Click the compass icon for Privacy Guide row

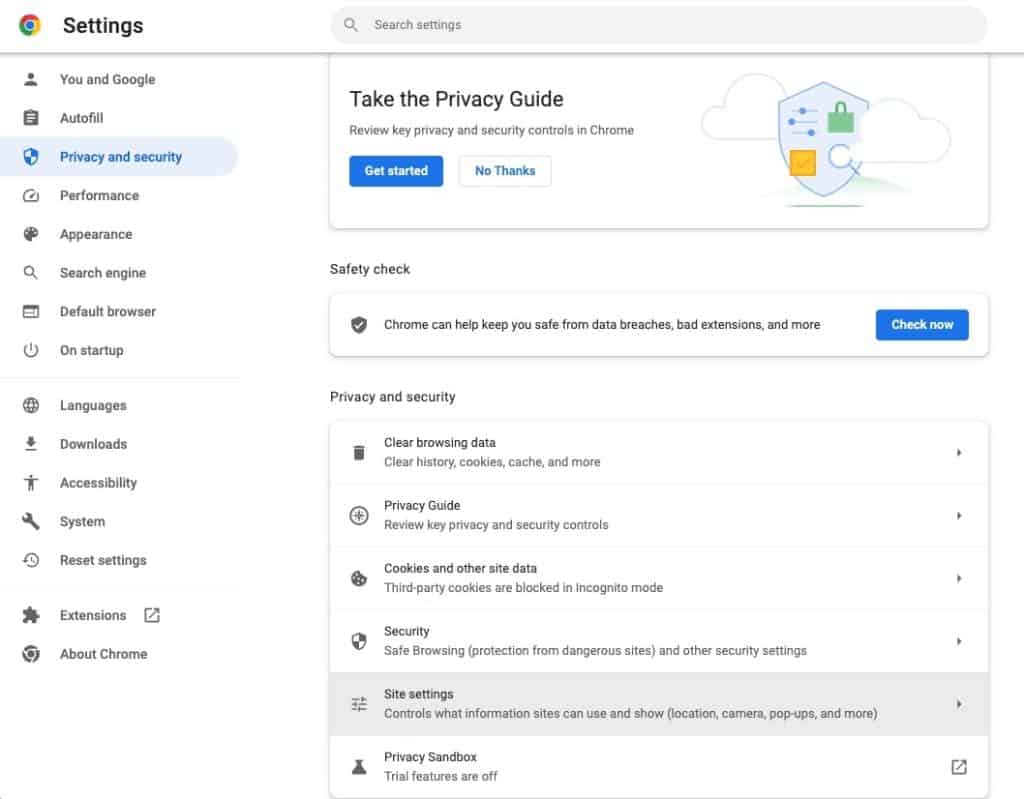coord(359,515)
